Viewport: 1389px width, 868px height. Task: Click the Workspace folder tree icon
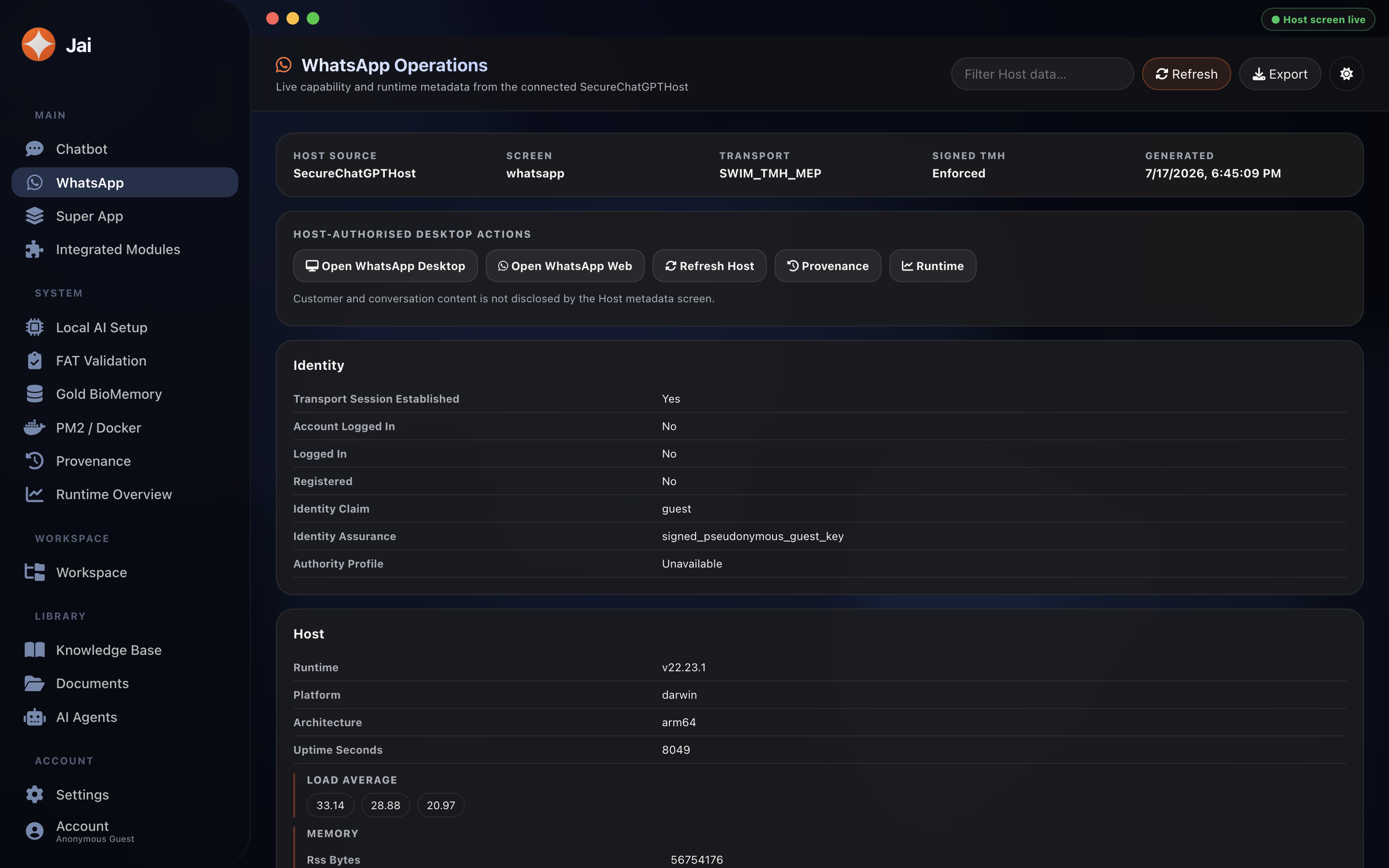coord(34,572)
